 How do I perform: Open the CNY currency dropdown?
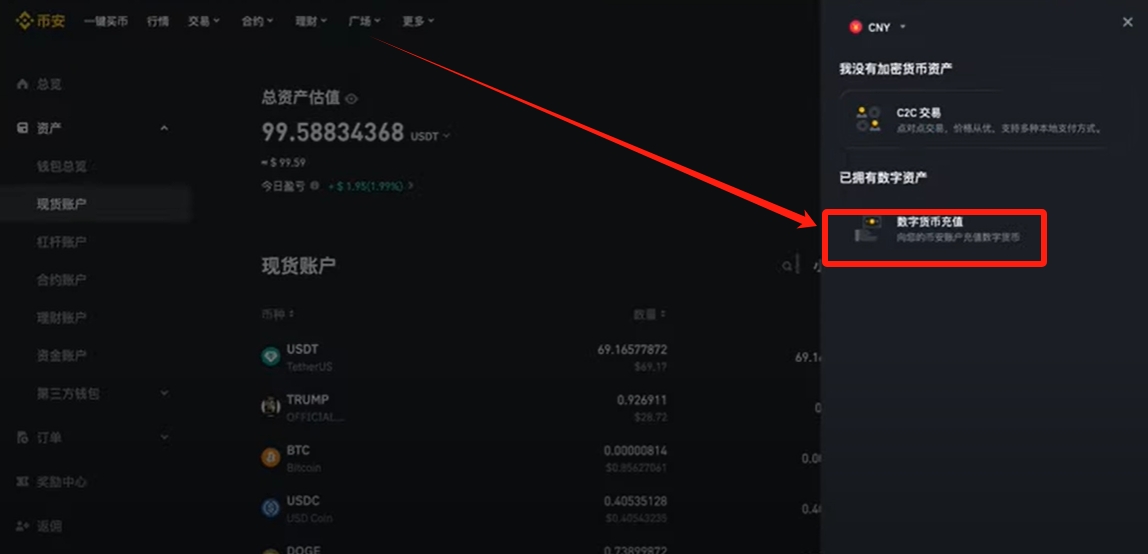[877, 27]
